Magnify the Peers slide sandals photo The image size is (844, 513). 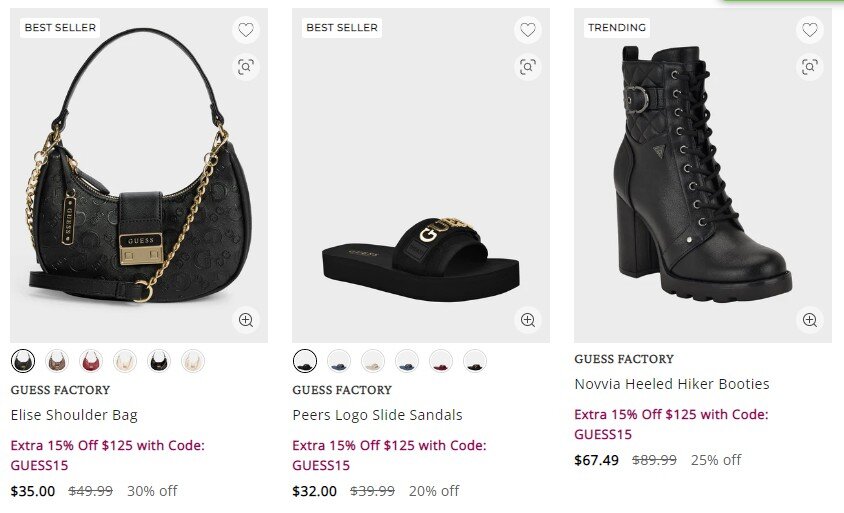(x=528, y=320)
